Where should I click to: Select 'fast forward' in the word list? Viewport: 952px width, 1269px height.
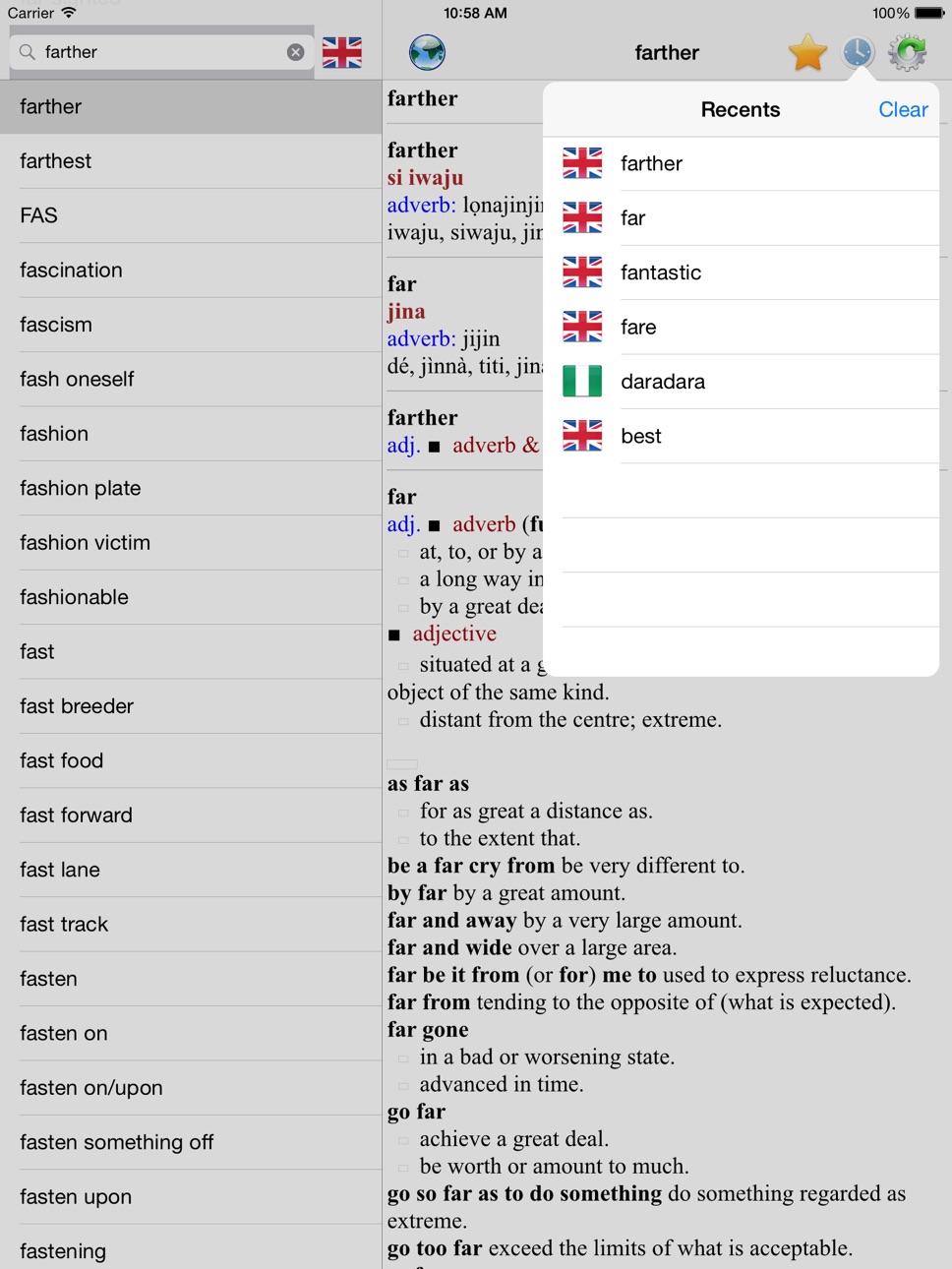(x=191, y=816)
